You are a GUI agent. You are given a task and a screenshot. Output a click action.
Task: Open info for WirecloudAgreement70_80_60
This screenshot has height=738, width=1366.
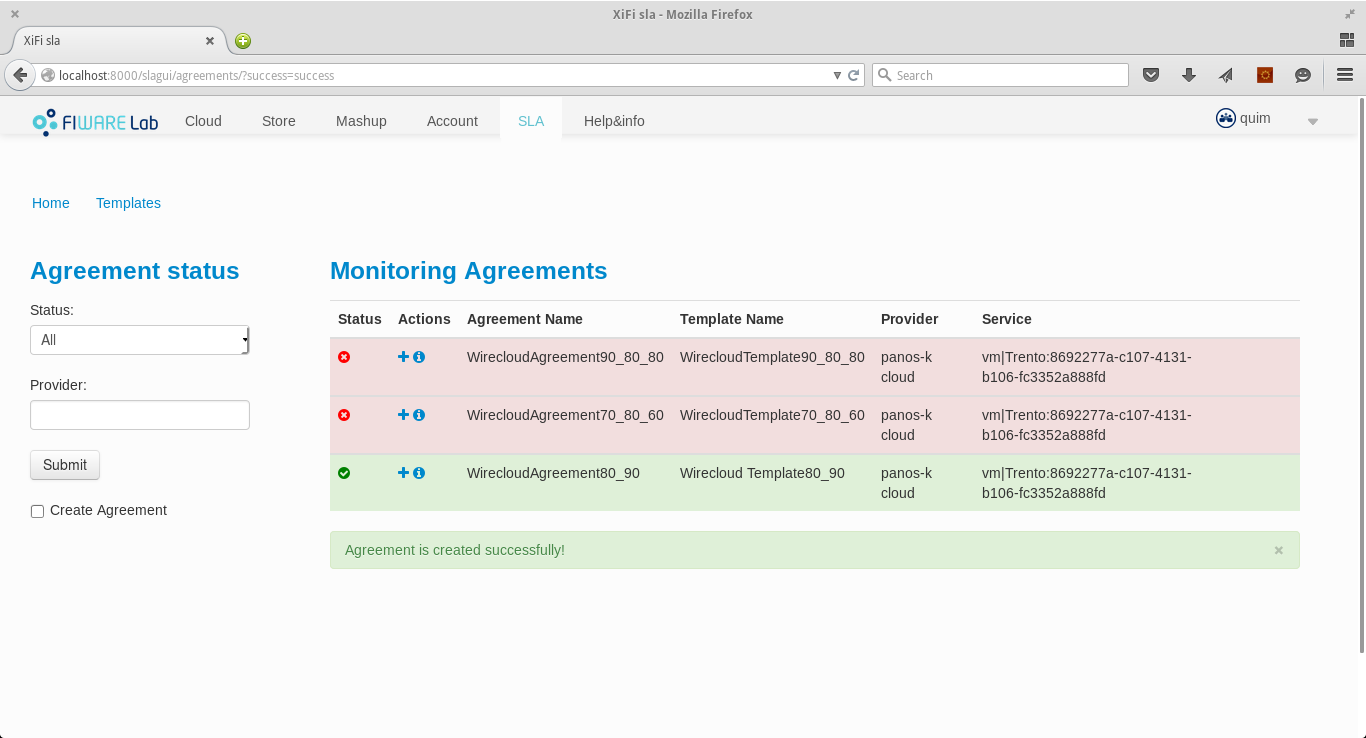click(x=419, y=415)
